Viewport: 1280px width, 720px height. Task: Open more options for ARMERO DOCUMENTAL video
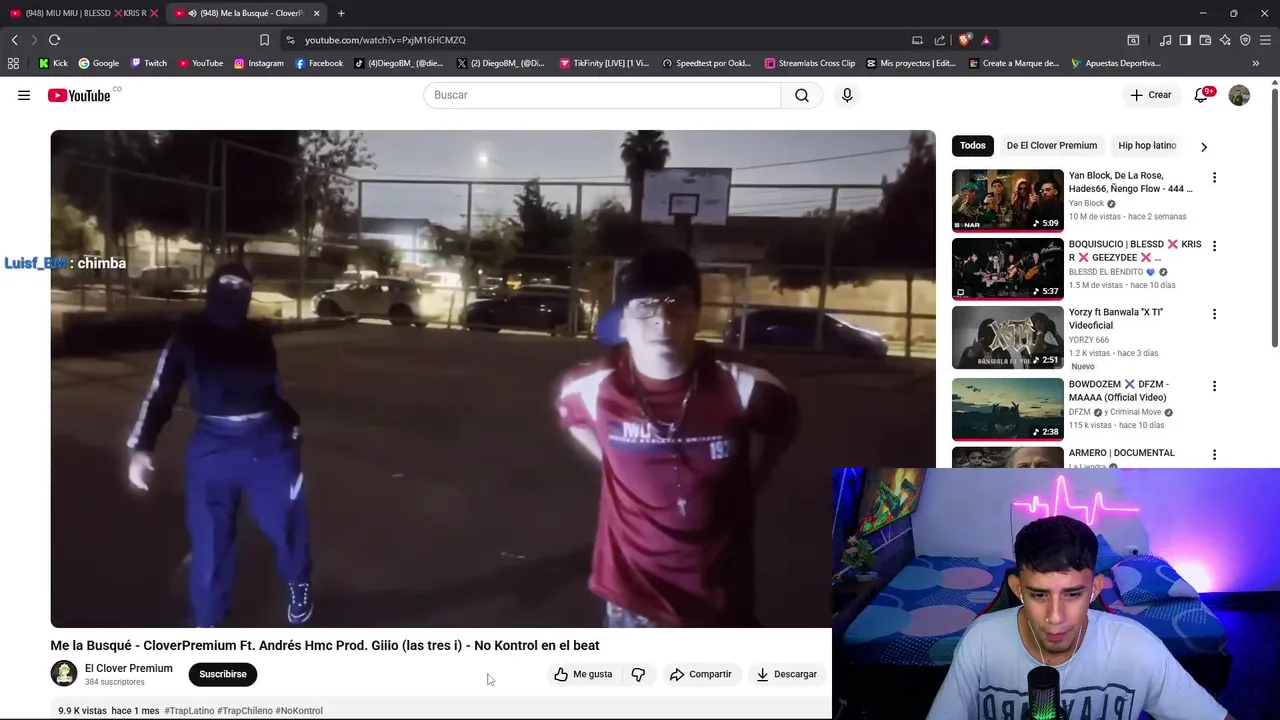tap(1214, 454)
